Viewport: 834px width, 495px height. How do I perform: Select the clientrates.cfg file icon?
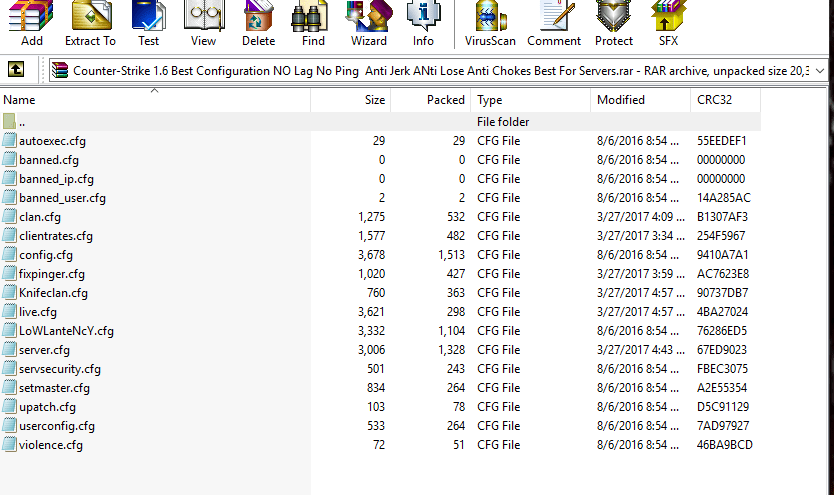click(9, 236)
